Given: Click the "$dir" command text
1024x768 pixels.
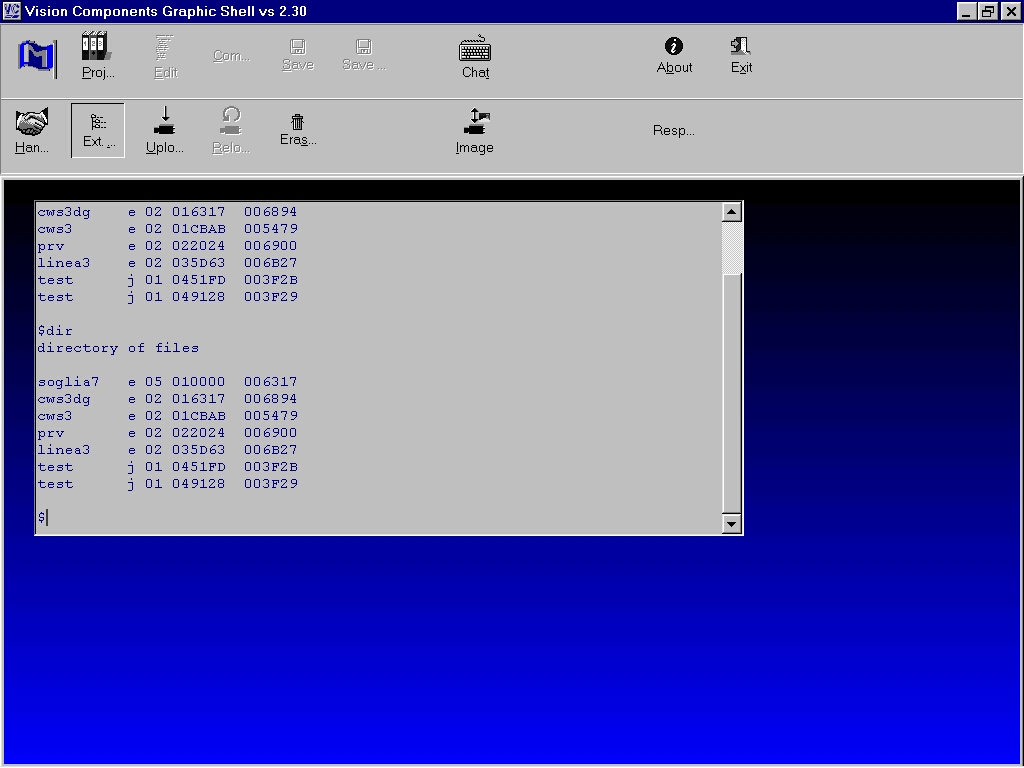Looking at the screenshot, I should (55, 331).
